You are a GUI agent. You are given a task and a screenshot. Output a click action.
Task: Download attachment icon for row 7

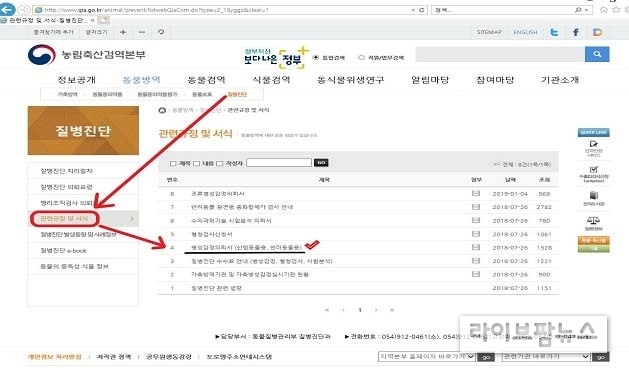tap(476, 207)
